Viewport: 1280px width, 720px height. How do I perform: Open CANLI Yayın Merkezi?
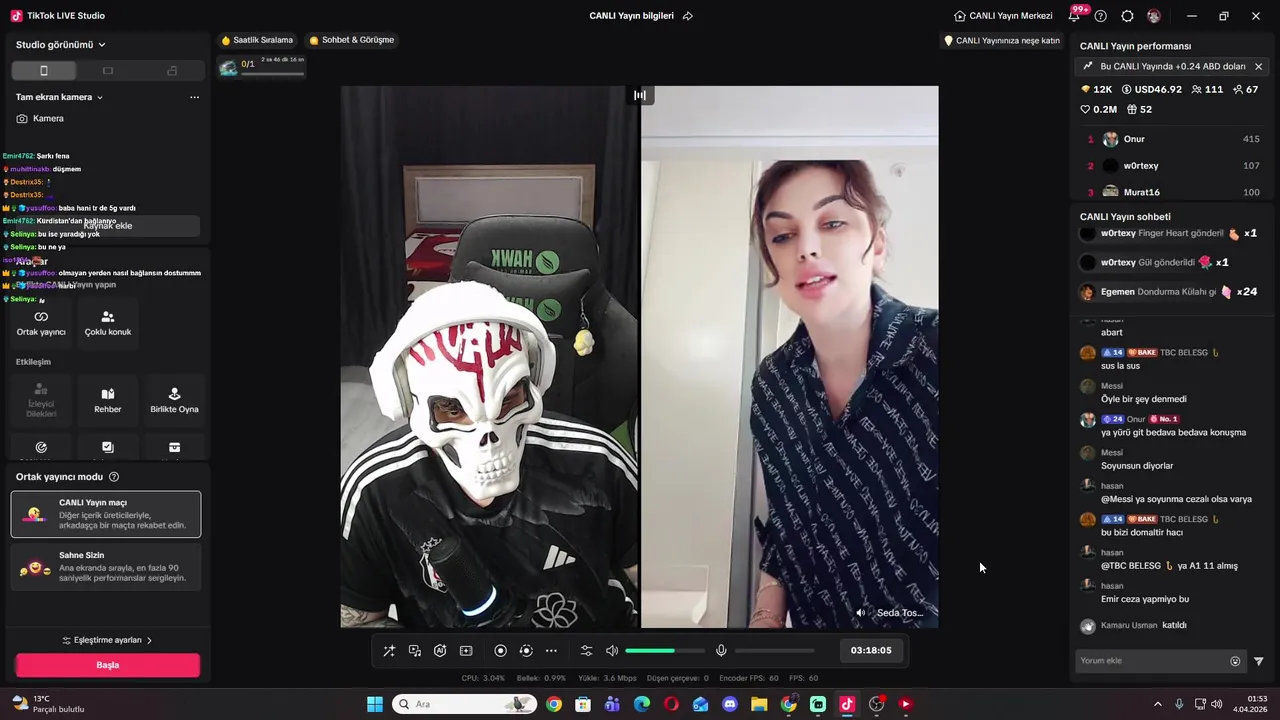click(x=1003, y=16)
